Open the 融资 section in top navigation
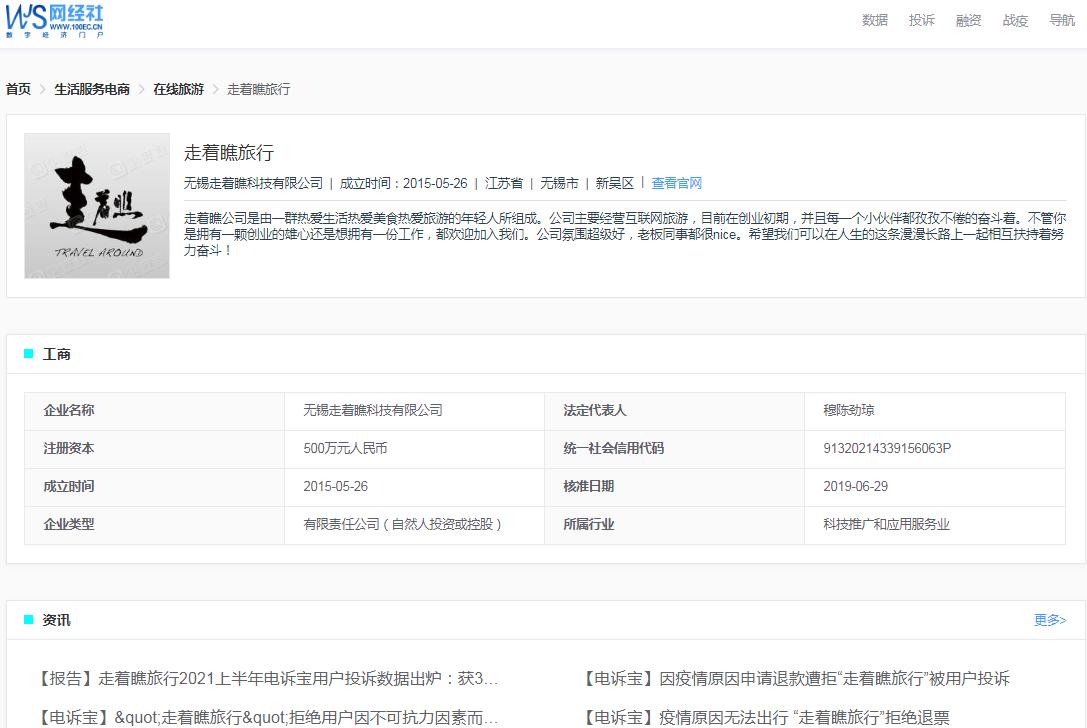Image resolution: width=1087 pixels, height=728 pixels. (x=968, y=20)
